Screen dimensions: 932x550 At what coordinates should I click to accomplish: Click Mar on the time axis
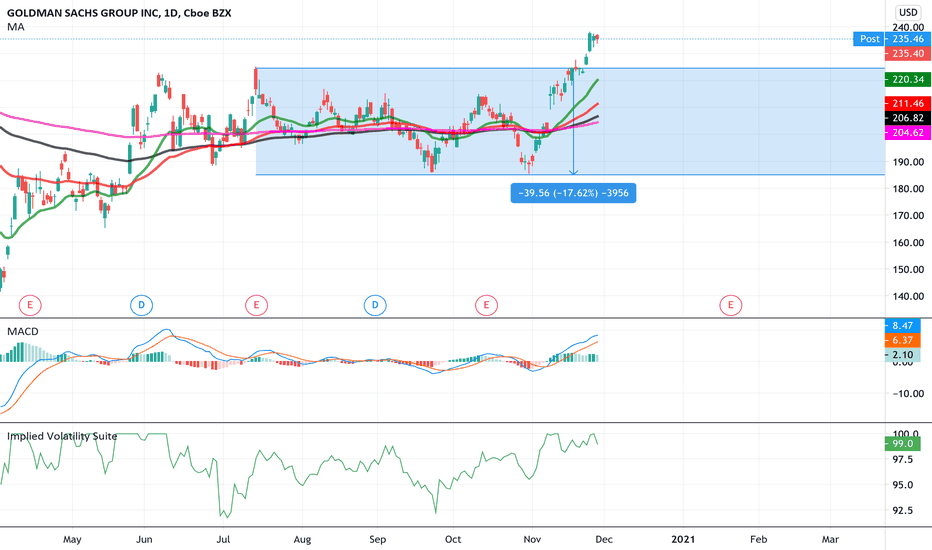[x=830, y=539]
